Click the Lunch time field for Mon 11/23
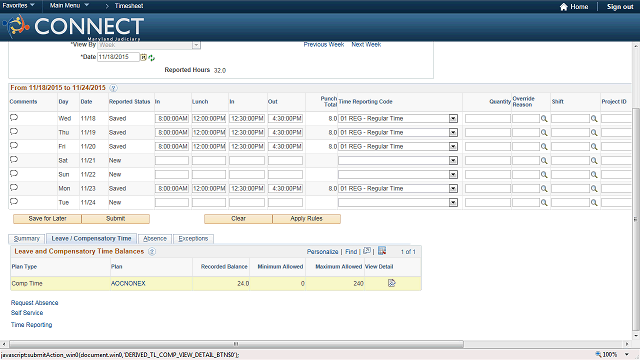The height and width of the screenshot is (360, 640). tap(209, 188)
